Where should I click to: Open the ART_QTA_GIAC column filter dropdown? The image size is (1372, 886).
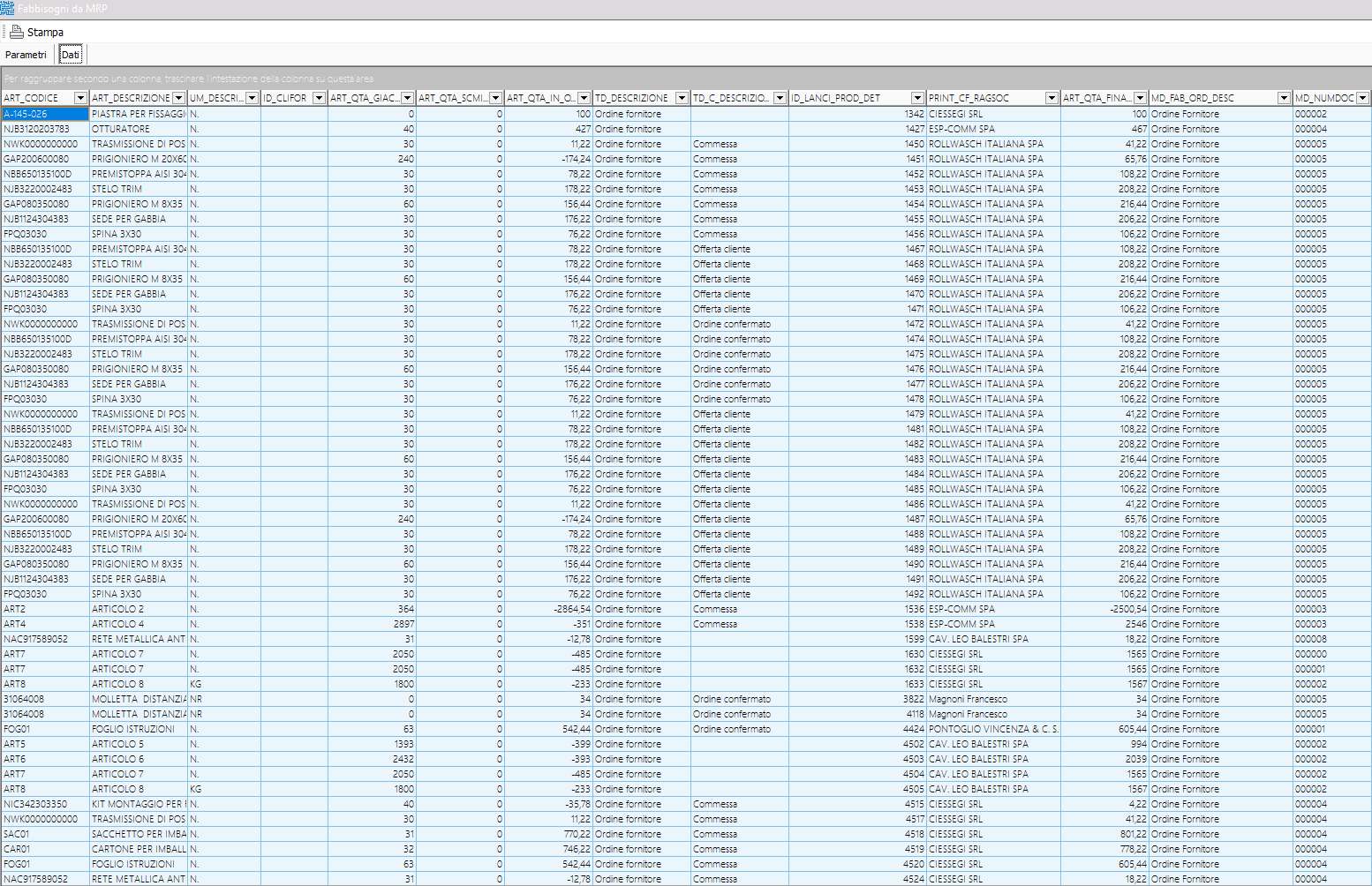point(408,98)
